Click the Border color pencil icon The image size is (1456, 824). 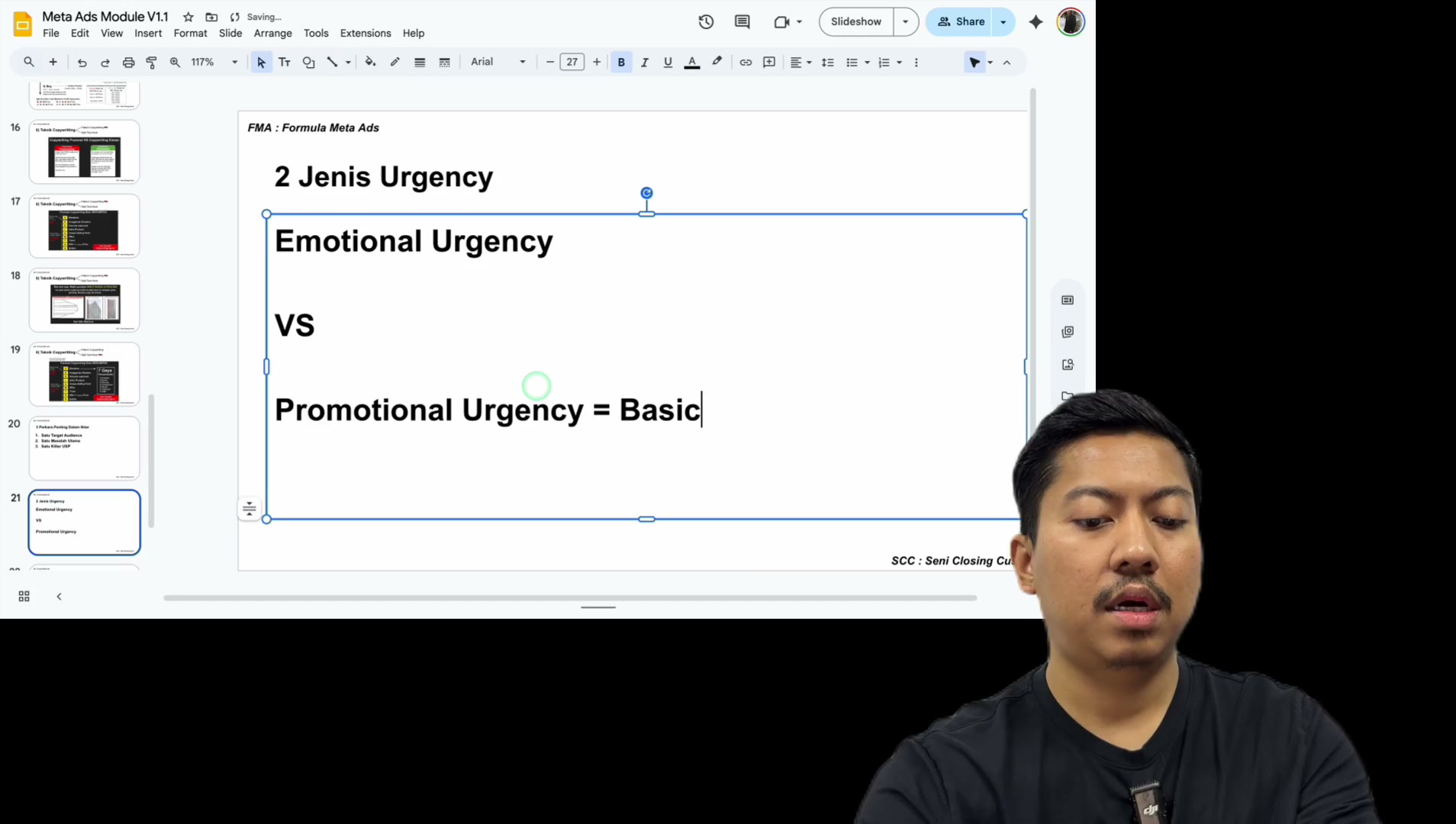coord(395,63)
